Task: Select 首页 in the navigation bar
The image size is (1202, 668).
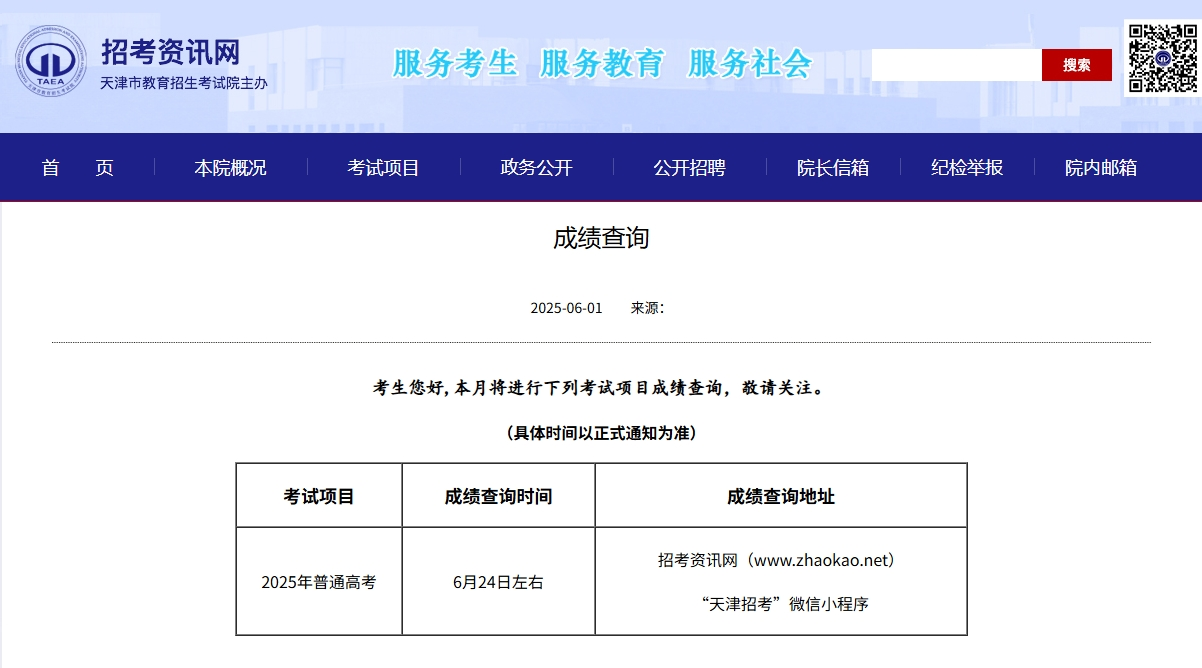Action: point(76,167)
